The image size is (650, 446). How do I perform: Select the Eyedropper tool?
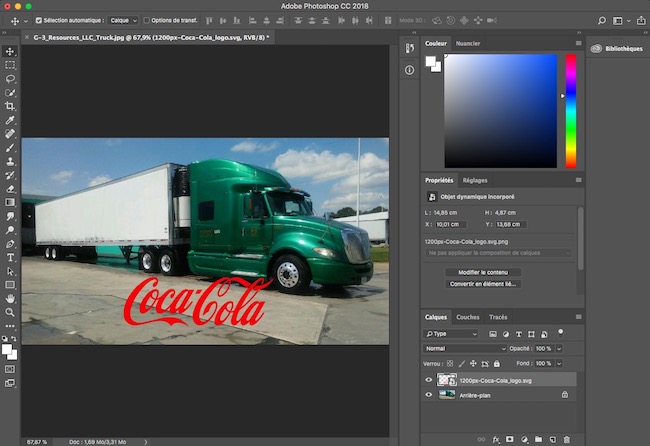pyautogui.click(x=10, y=120)
